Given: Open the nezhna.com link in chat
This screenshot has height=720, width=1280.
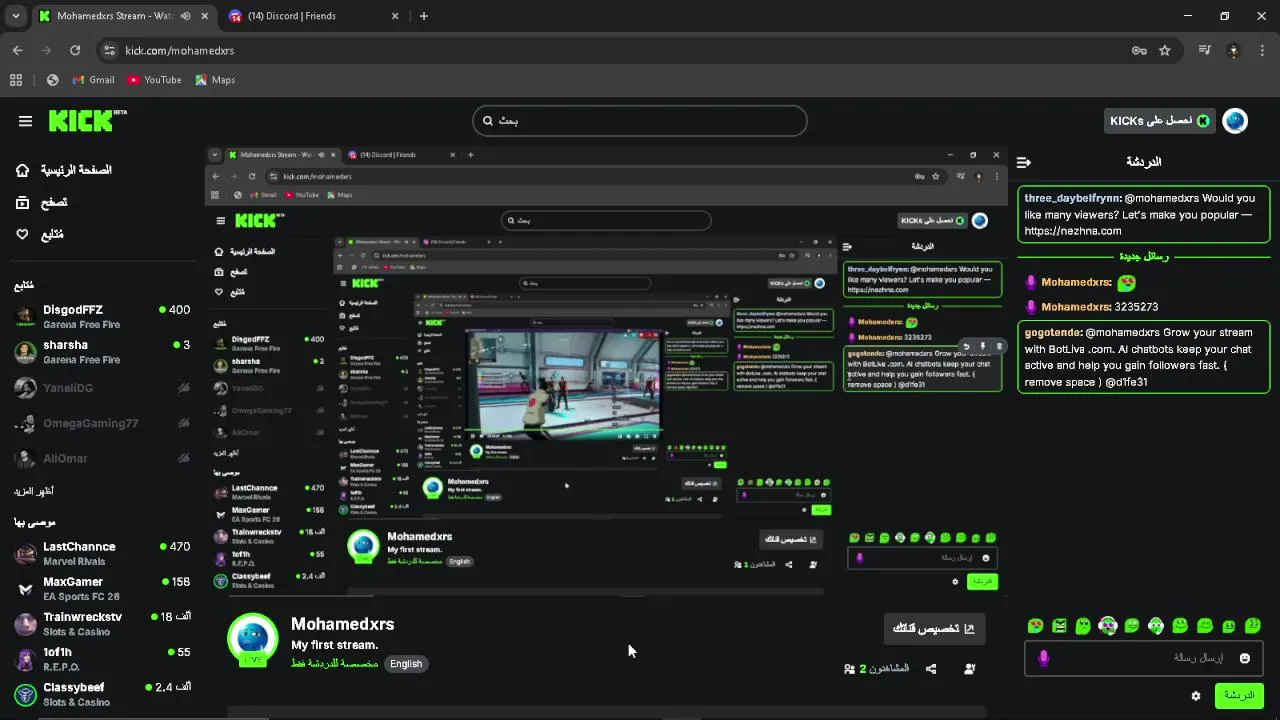Looking at the screenshot, I should (1073, 230).
